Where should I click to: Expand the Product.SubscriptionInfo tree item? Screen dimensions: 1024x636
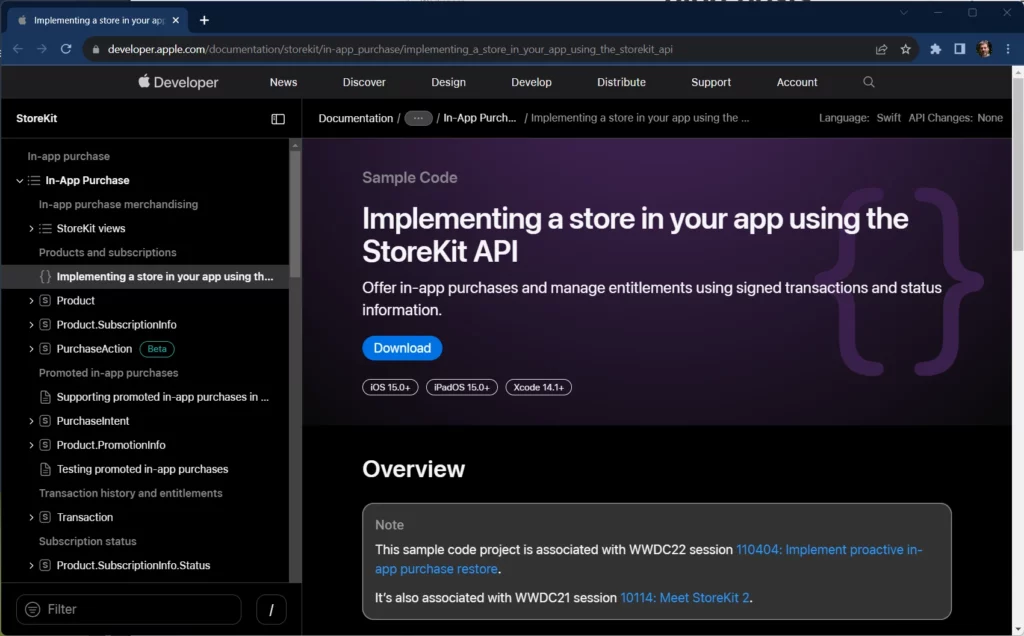[x=31, y=325]
